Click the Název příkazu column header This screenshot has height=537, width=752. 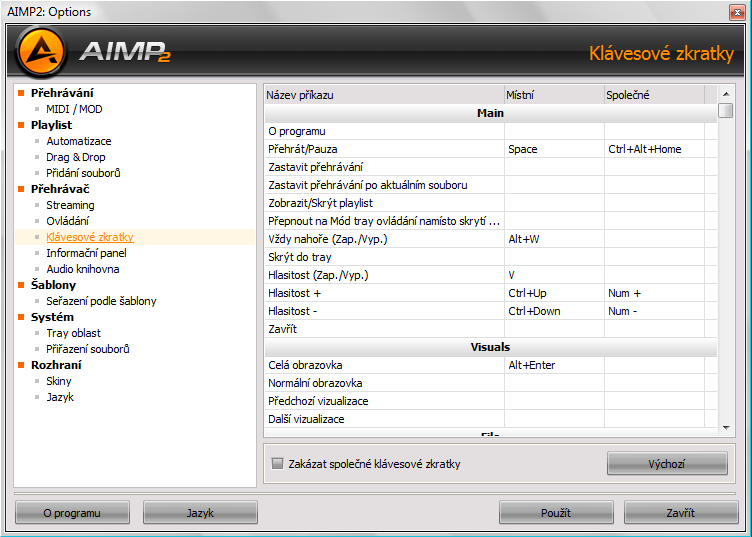(384, 95)
